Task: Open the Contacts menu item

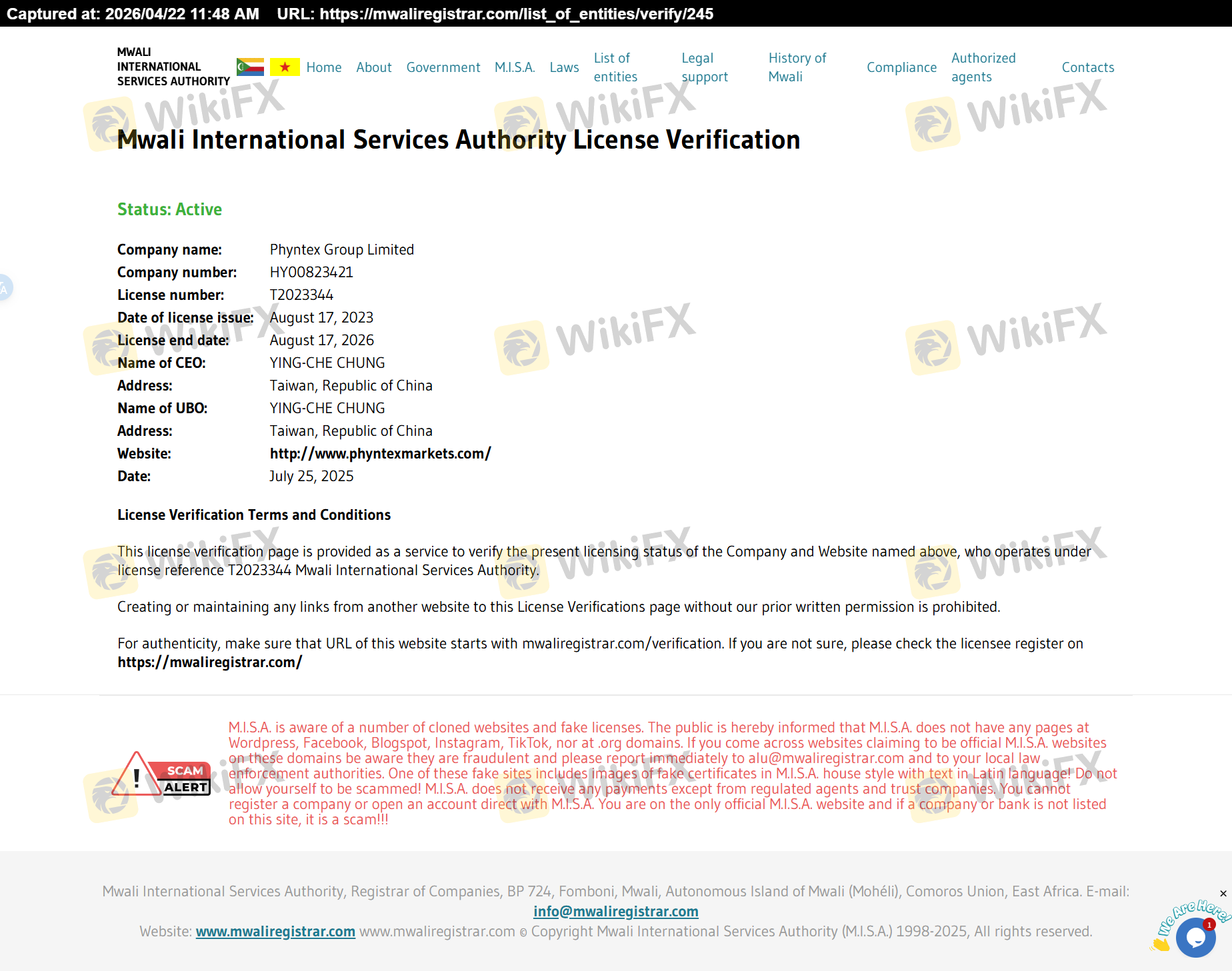Action: [1088, 67]
